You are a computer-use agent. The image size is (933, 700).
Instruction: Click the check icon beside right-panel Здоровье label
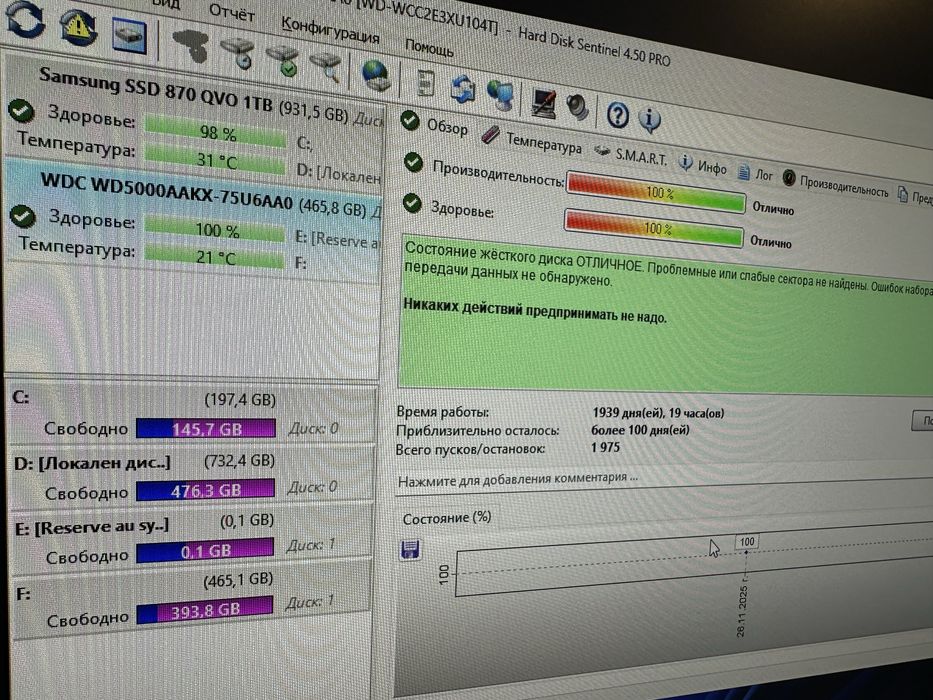click(412, 204)
